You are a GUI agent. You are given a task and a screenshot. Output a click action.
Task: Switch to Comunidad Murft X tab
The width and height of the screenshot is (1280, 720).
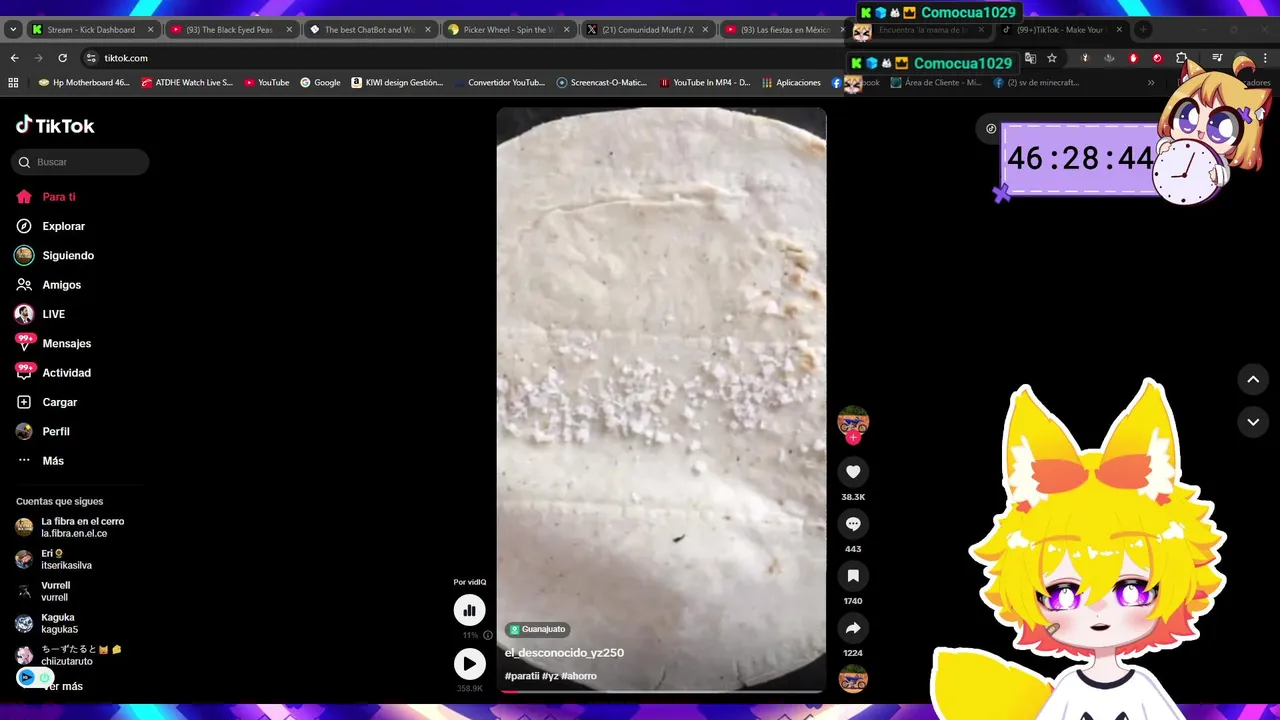point(646,30)
